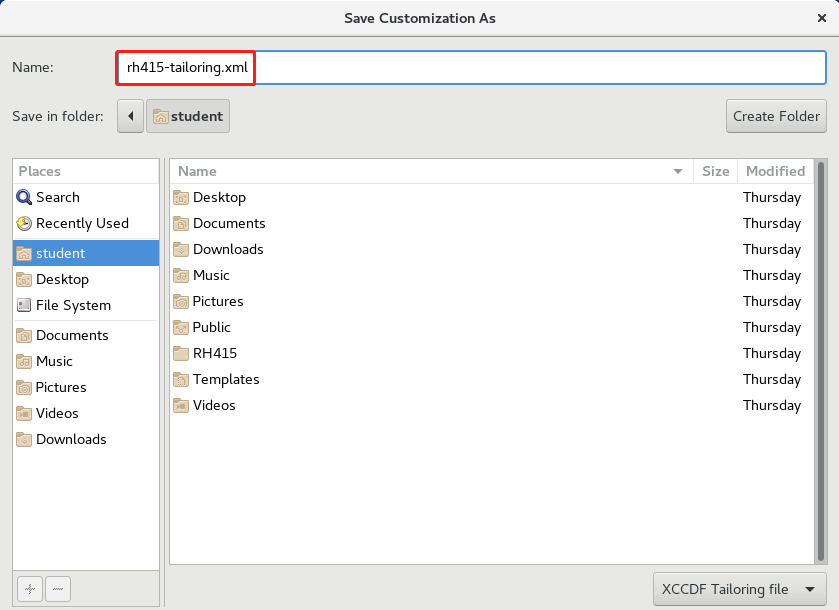
Task: Select Videos in the Places sidebar
Action: pyautogui.click(x=57, y=414)
